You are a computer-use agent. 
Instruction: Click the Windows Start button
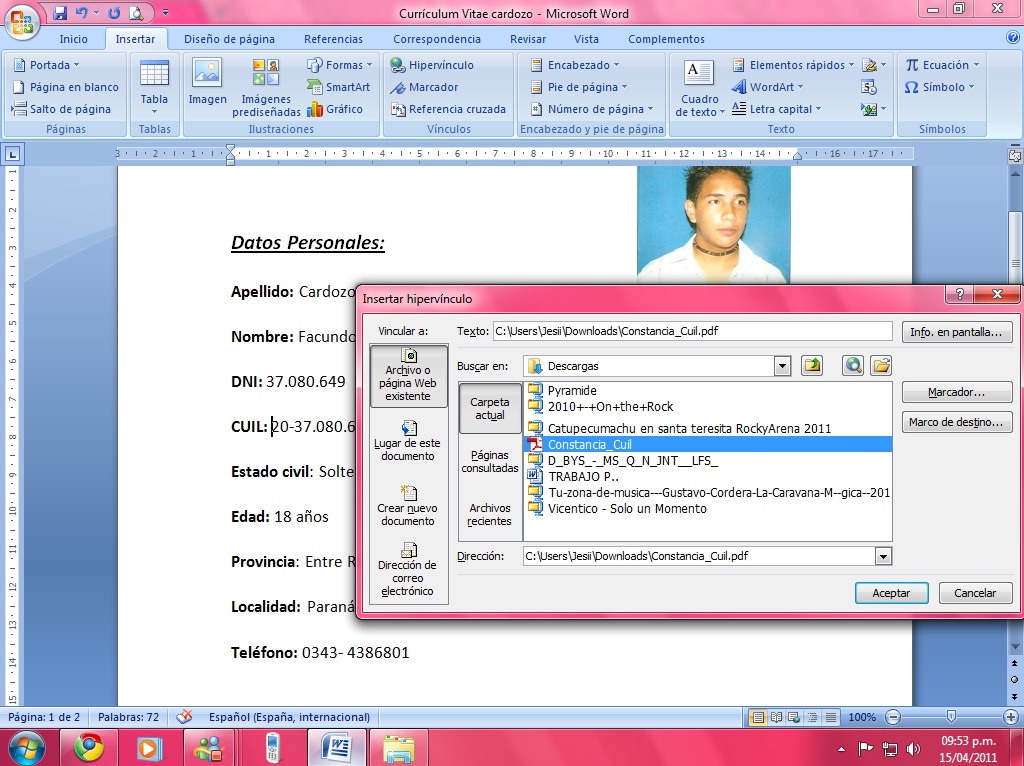pyautogui.click(x=24, y=748)
